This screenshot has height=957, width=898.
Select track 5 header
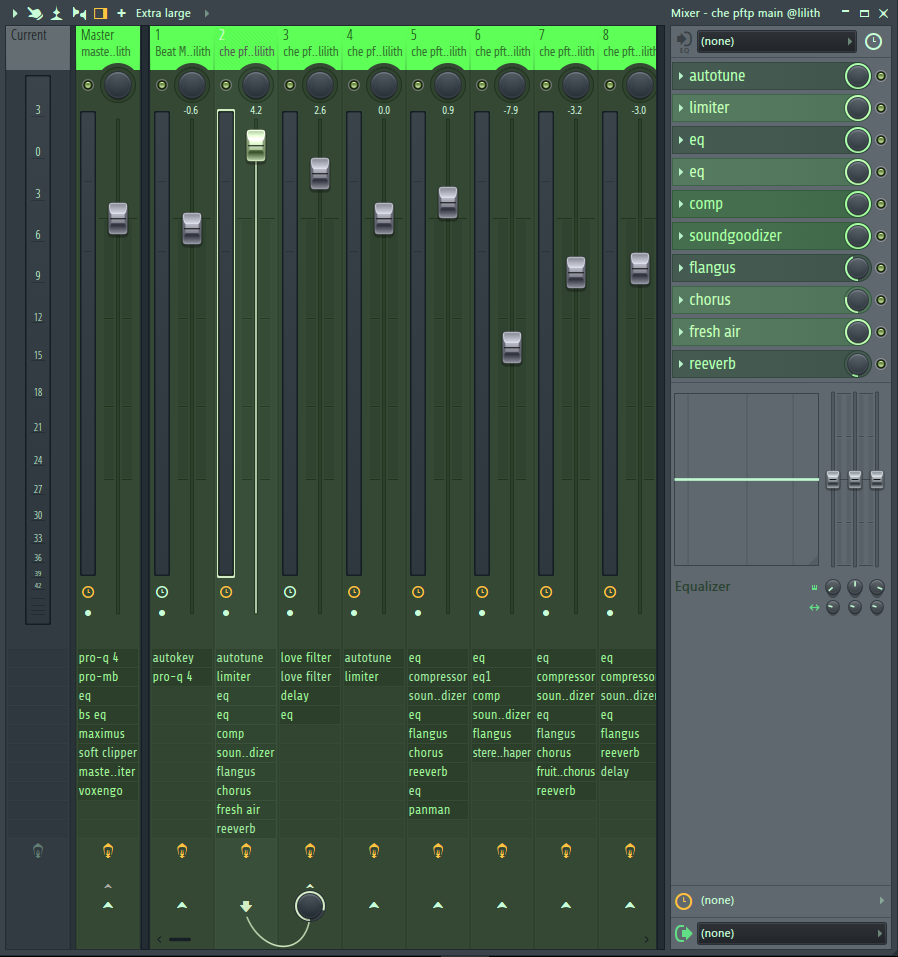click(x=438, y=47)
